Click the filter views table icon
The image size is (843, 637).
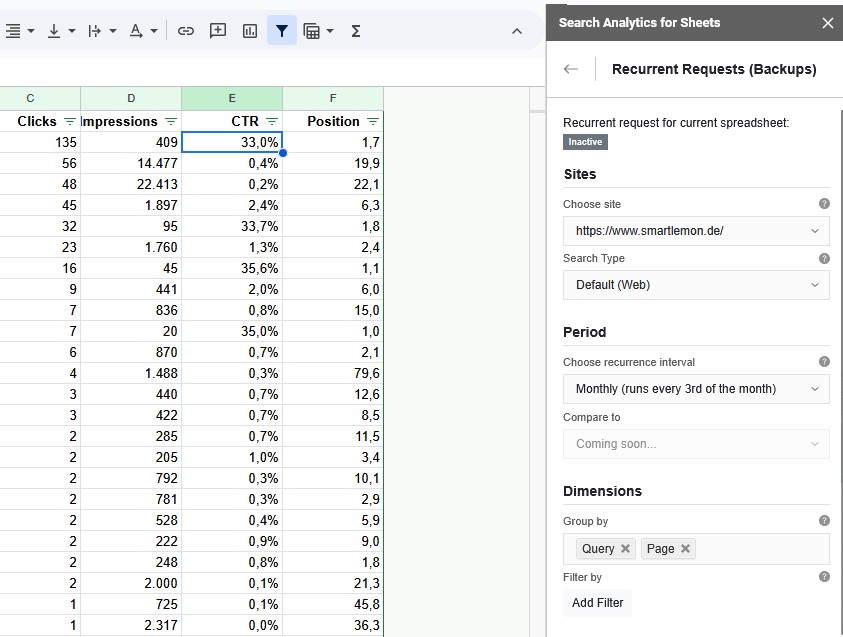coord(311,31)
